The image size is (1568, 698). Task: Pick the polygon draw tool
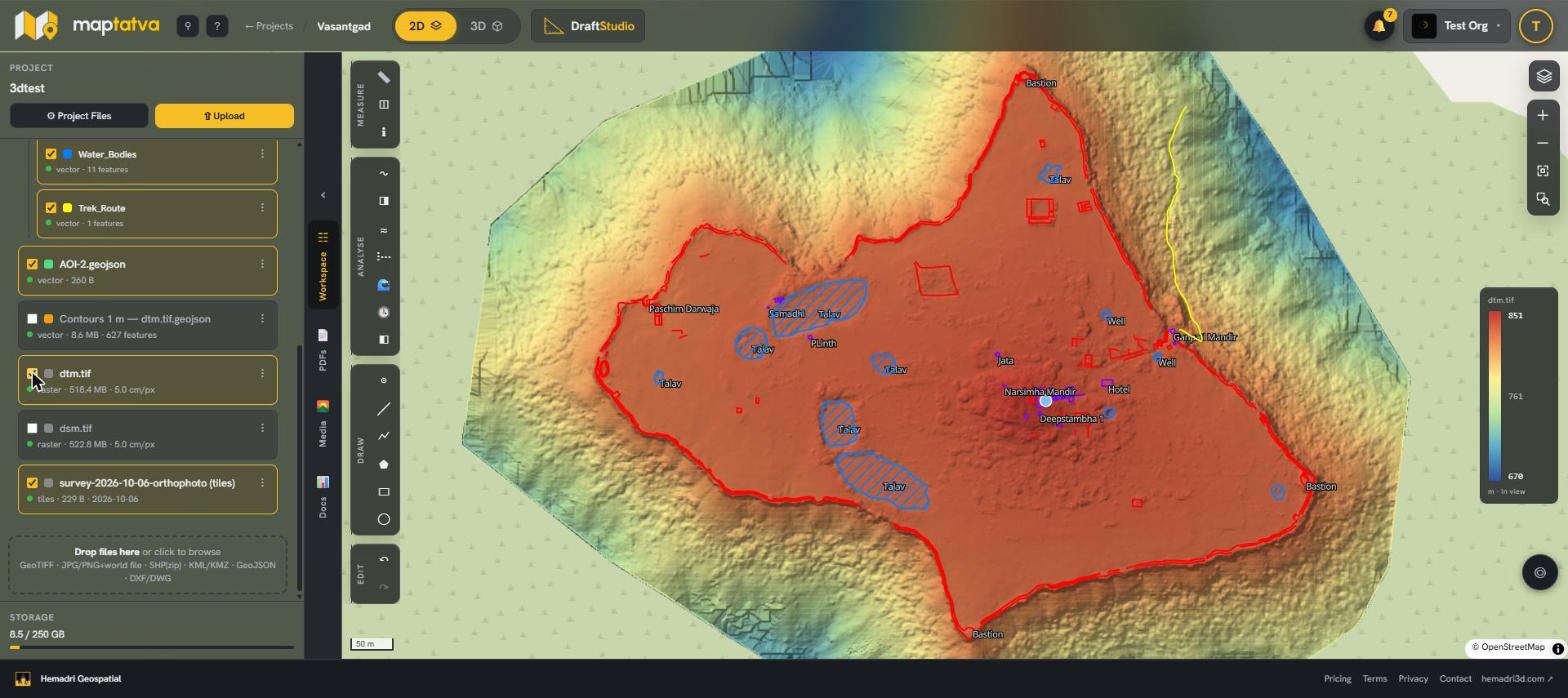(x=384, y=464)
